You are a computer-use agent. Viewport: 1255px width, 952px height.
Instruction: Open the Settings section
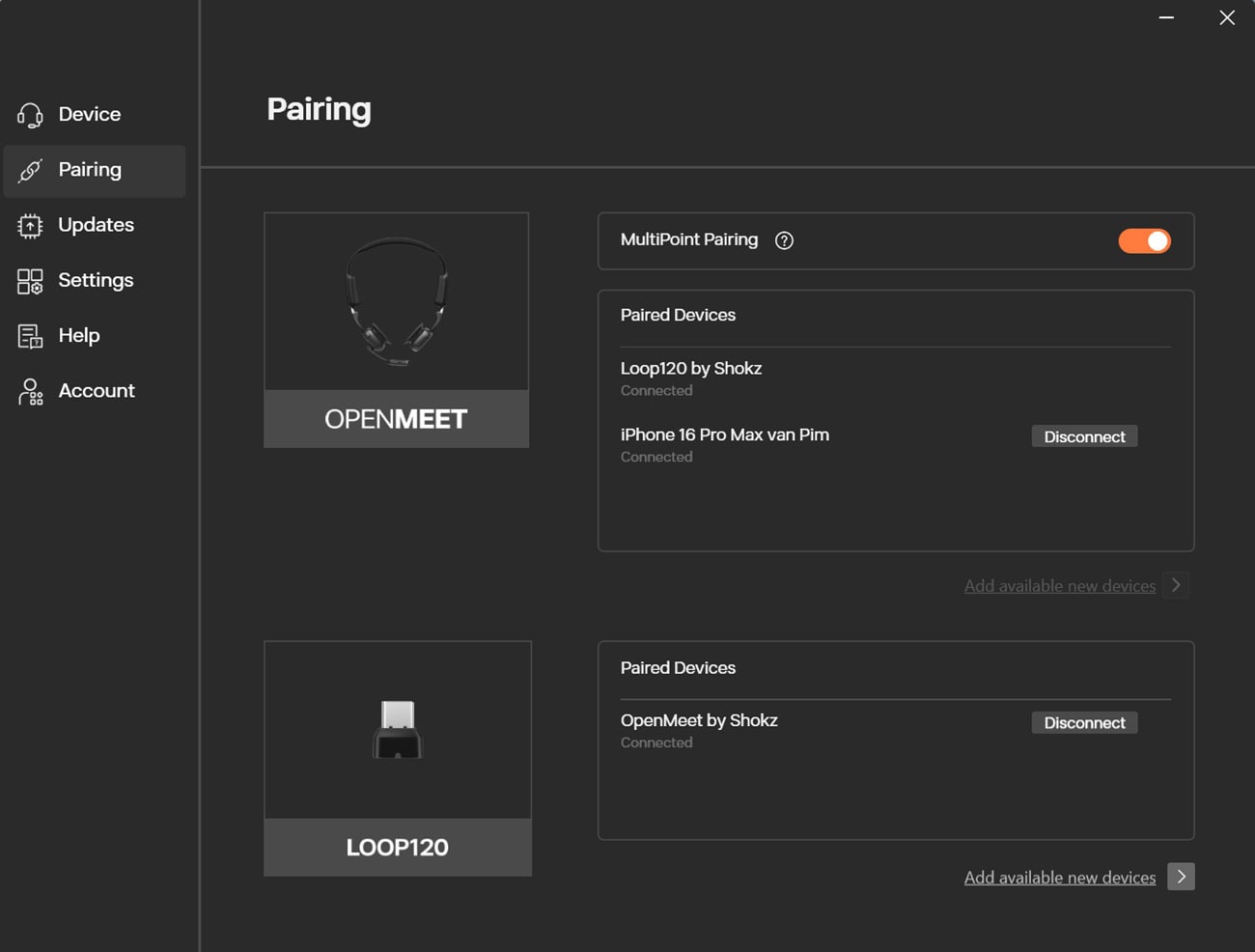[x=95, y=281]
